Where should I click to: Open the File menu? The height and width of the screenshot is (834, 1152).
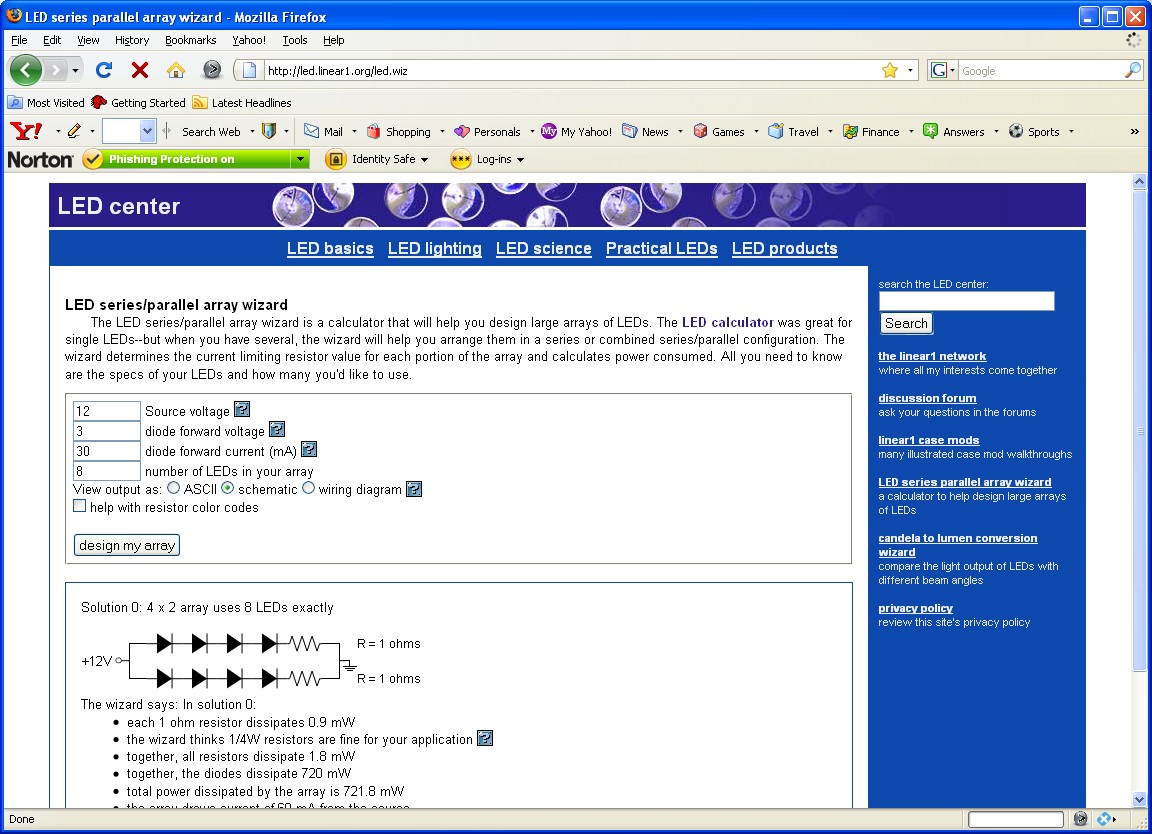19,40
